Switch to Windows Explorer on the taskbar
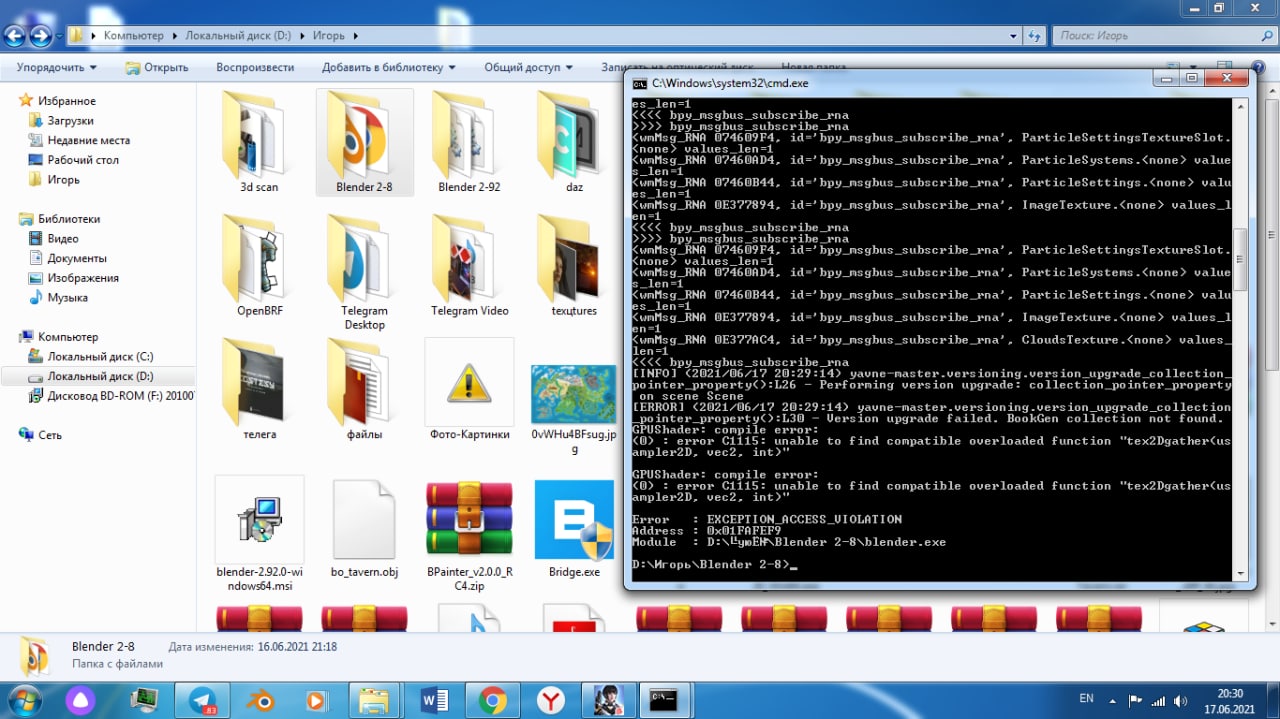Viewport: 1280px width, 719px height. (372, 700)
